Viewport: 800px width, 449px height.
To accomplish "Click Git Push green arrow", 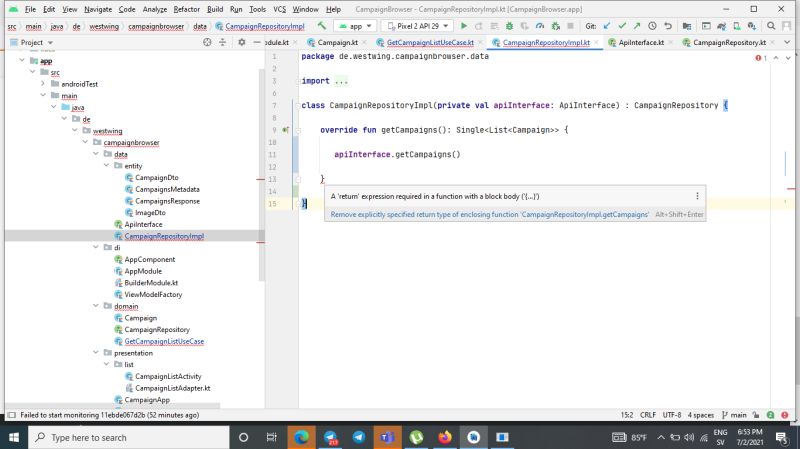I will 637,26.
